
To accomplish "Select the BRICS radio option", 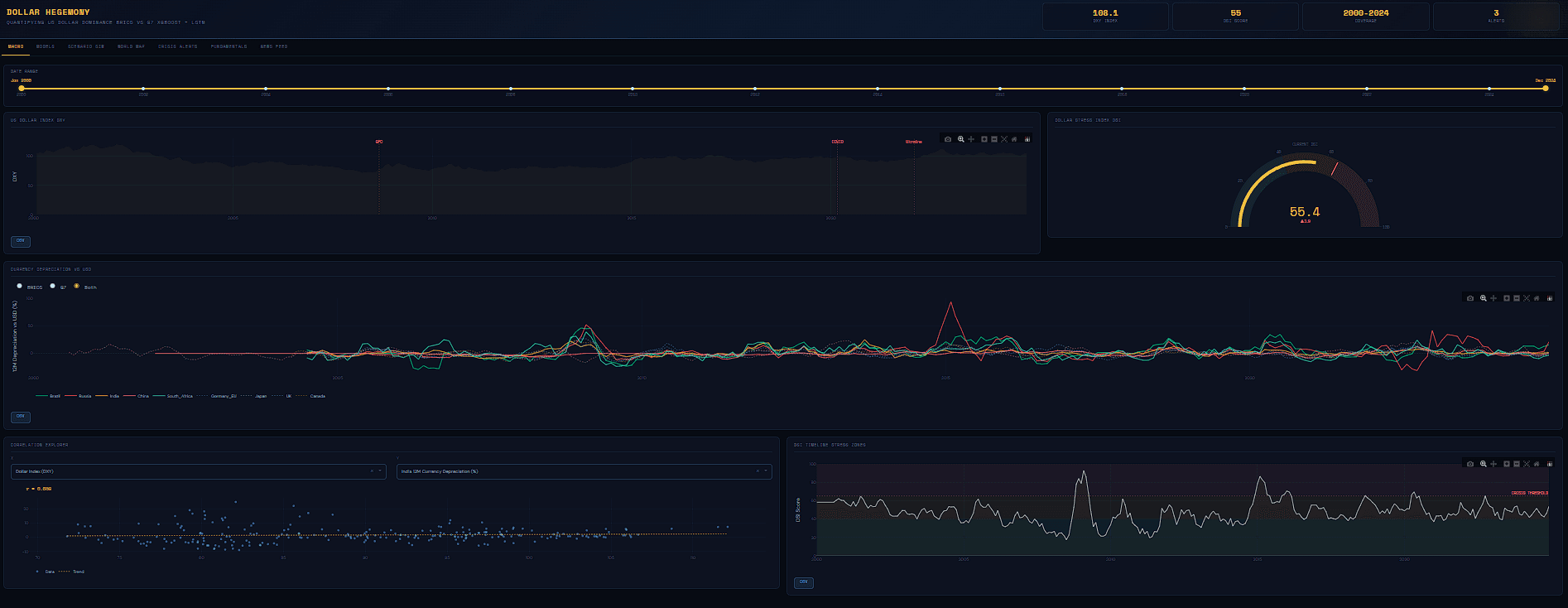I will [20, 287].
